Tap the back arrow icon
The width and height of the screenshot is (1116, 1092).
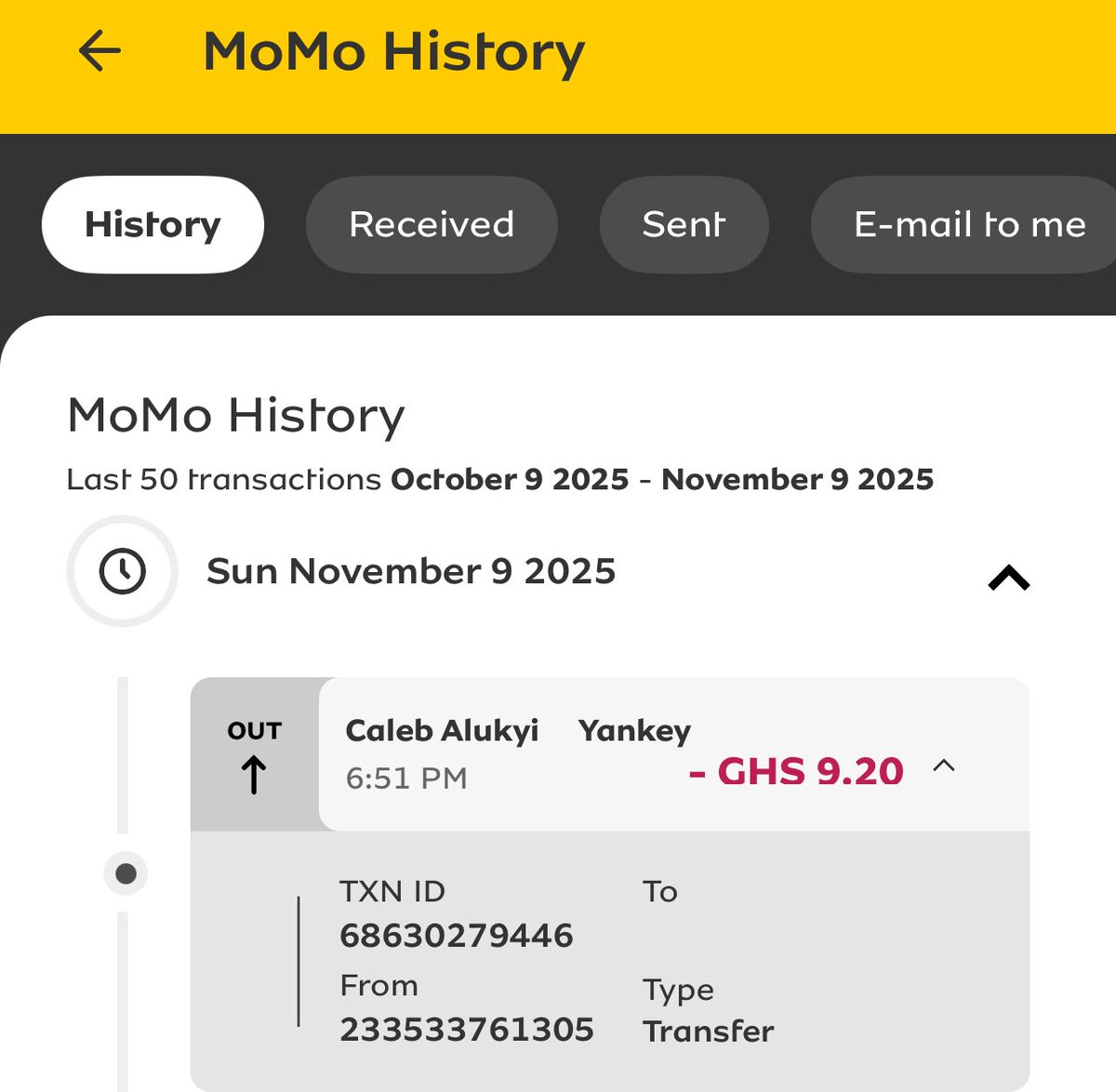coord(100,50)
